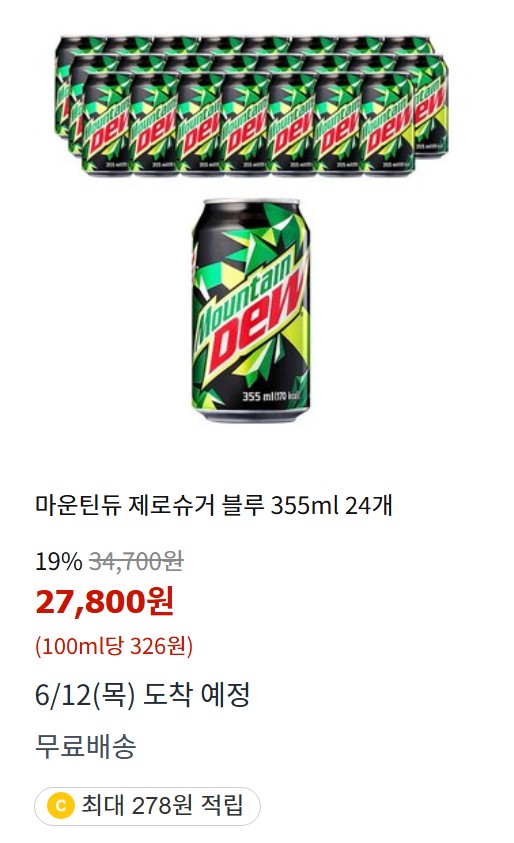
Task: Click the leftmost can in front row
Action: click(107, 125)
